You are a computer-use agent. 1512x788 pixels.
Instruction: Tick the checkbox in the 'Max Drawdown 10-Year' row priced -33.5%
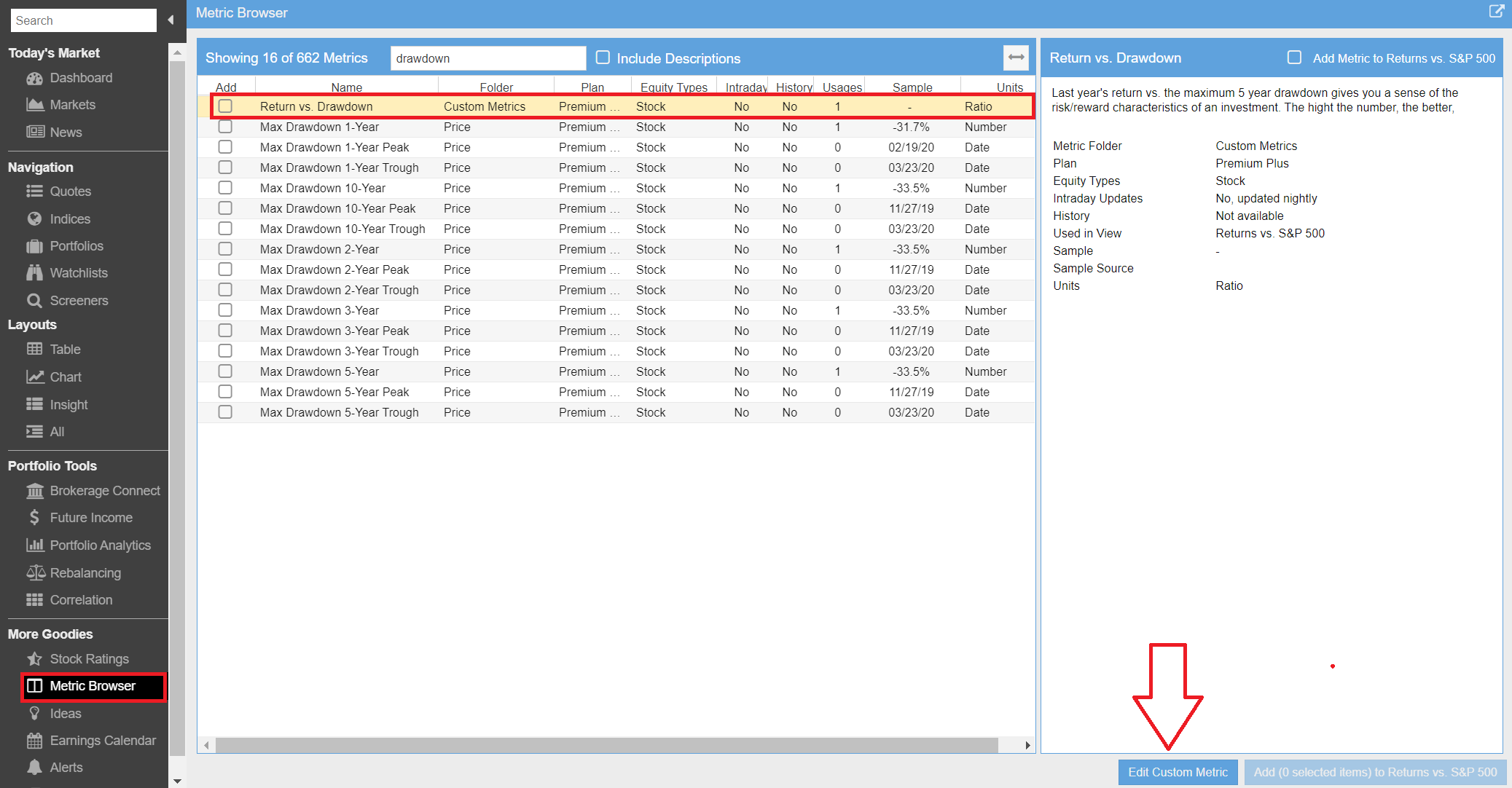(x=225, y=188)
